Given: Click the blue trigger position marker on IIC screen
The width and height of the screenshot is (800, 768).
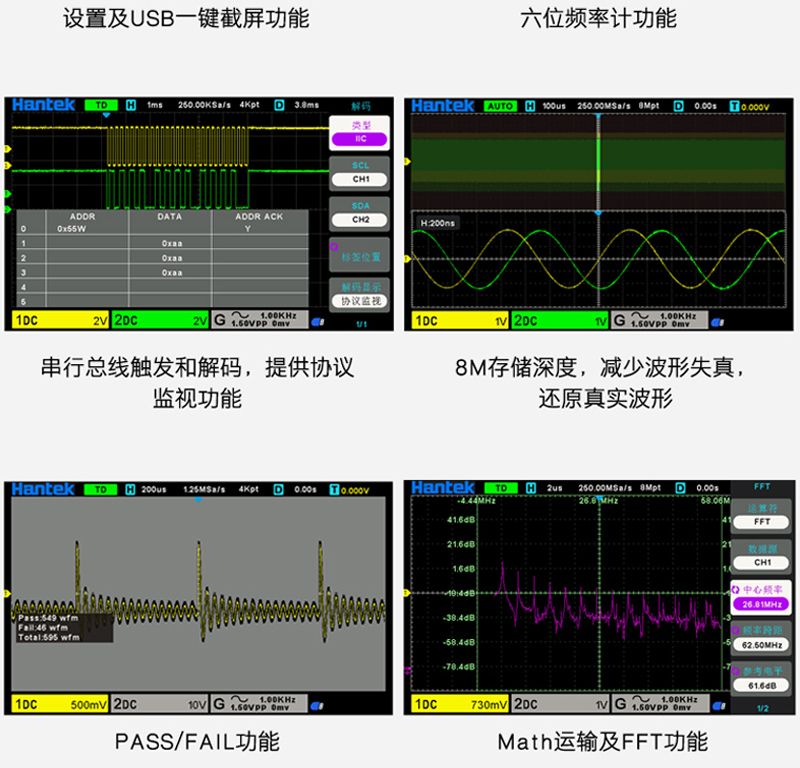Looking at the screenshot, I should point(106,115).
